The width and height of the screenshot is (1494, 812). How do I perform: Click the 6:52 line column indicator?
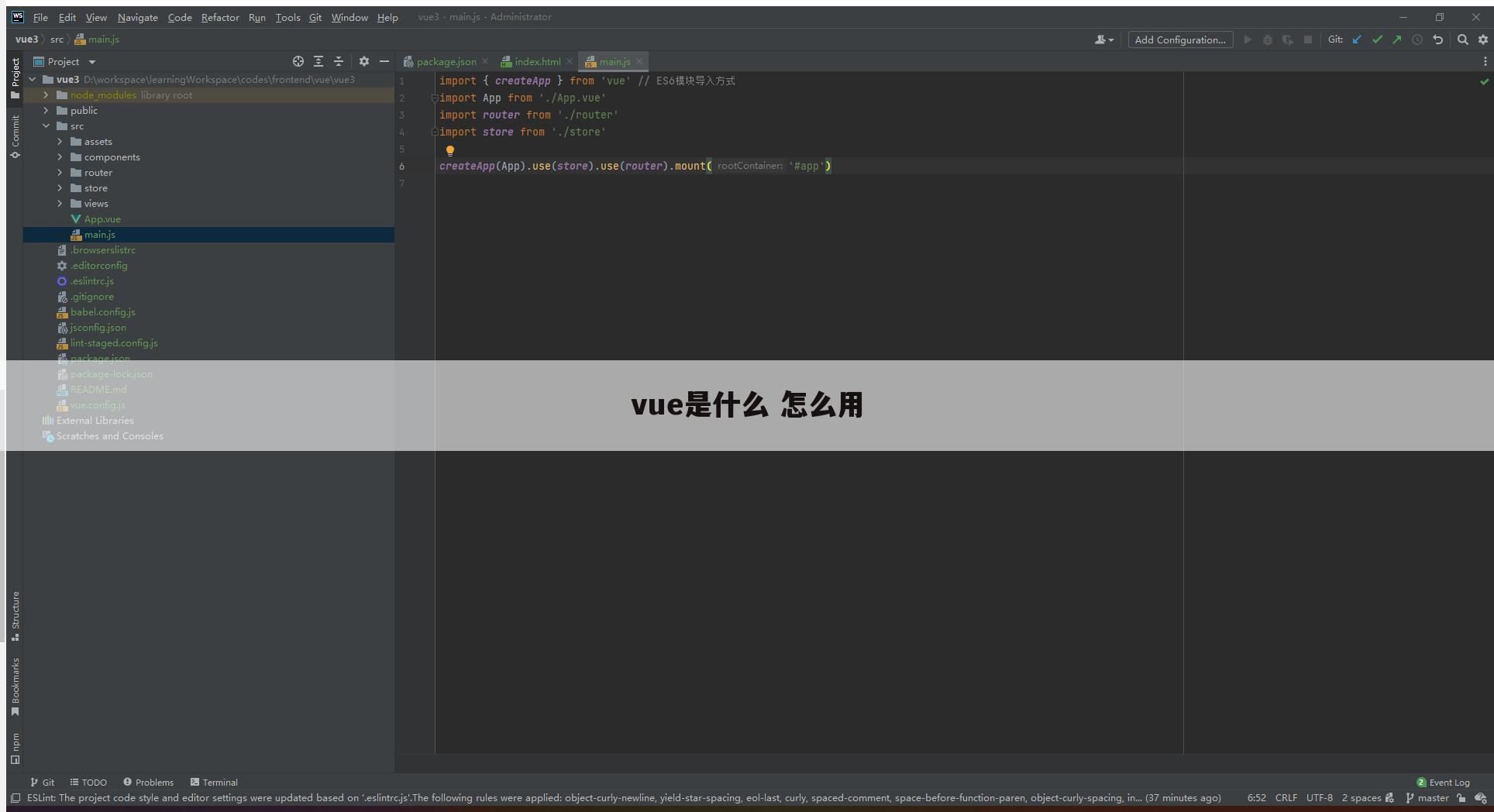point(1257,797)
